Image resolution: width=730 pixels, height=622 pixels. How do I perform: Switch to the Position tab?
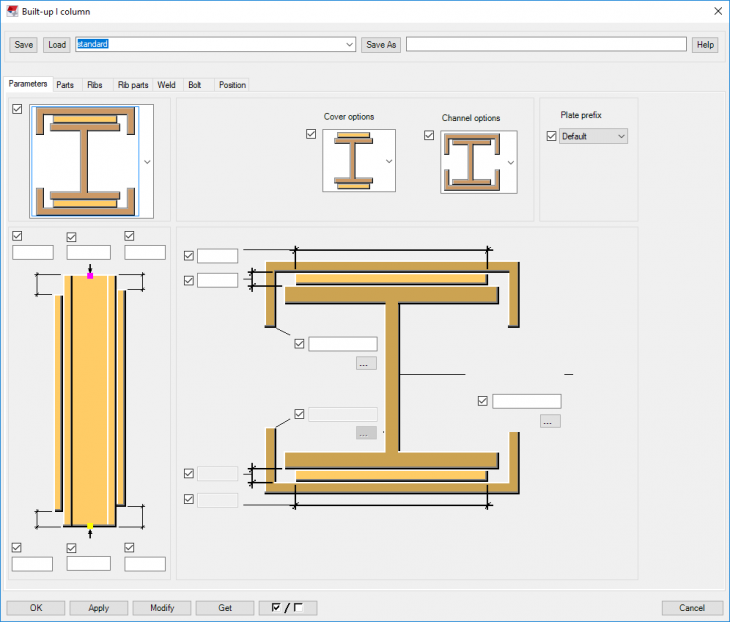click(x=232, y=85)
